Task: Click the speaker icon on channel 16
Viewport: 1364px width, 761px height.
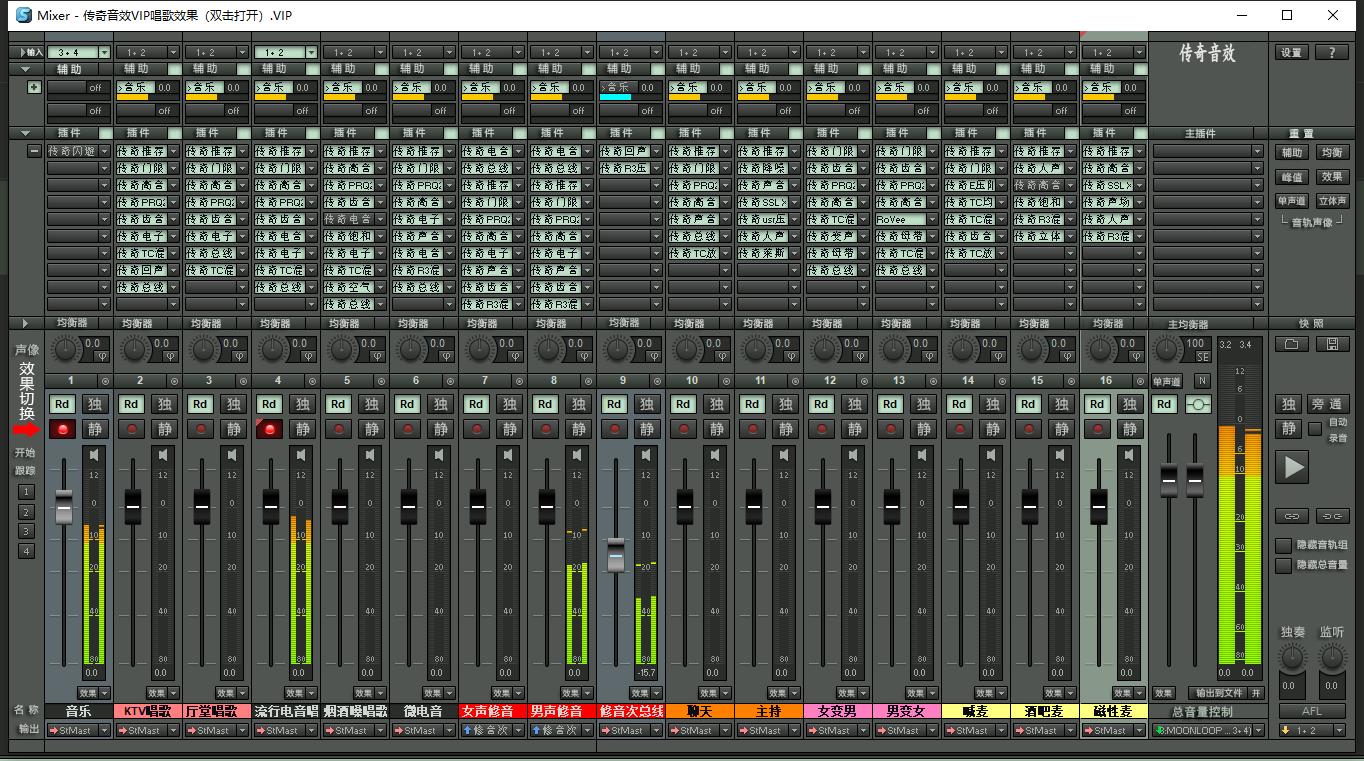Action: [x=1130, y=455]
